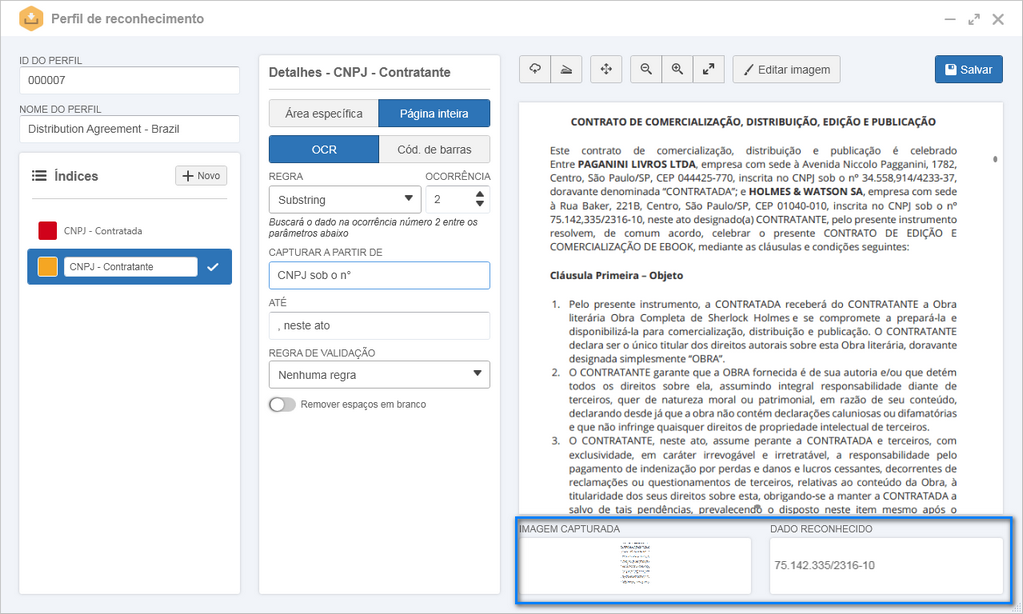The image size is (1023, 614).
Task: Close the Perfil de reconhecimento window
Action: (998, 20)
